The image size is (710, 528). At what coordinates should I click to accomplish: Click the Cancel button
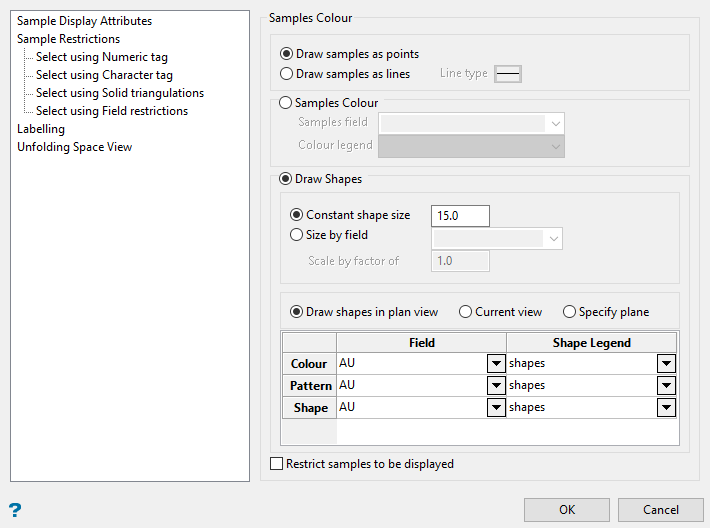tap(660, 510)
